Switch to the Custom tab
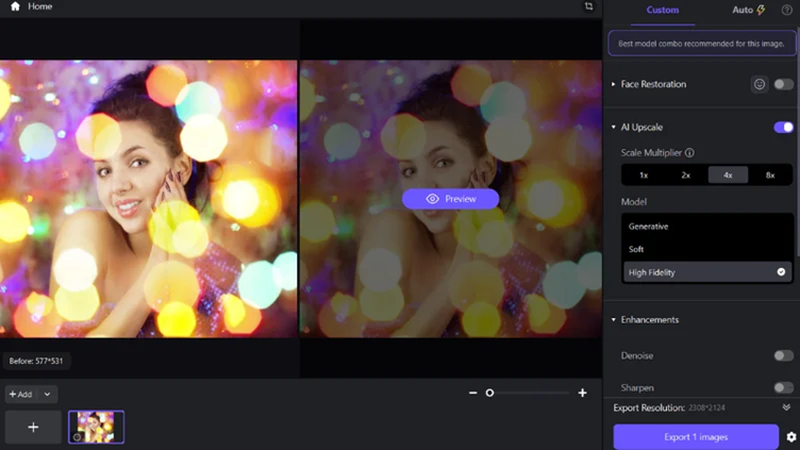 pyautogui.click(x=662, y=10)
